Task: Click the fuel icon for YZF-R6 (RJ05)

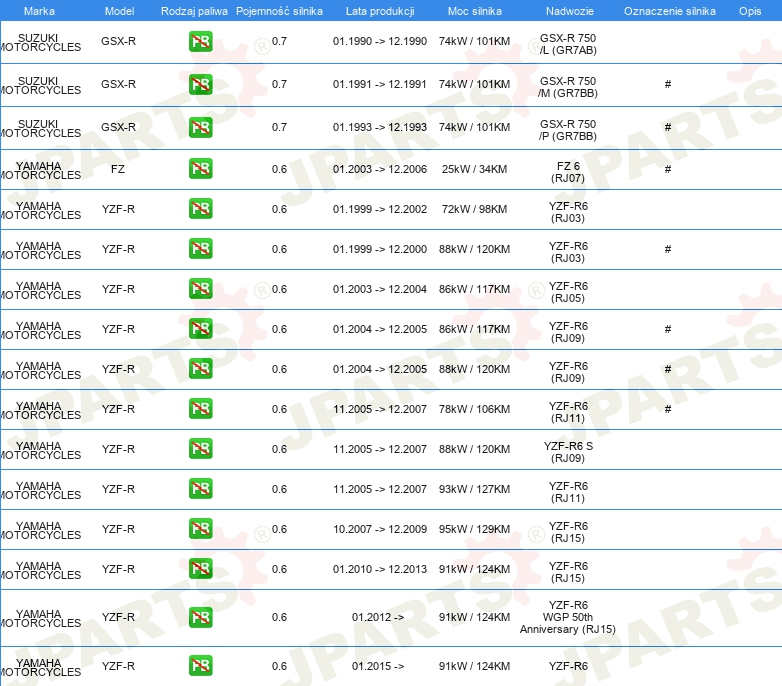Action: coord(200,289)
